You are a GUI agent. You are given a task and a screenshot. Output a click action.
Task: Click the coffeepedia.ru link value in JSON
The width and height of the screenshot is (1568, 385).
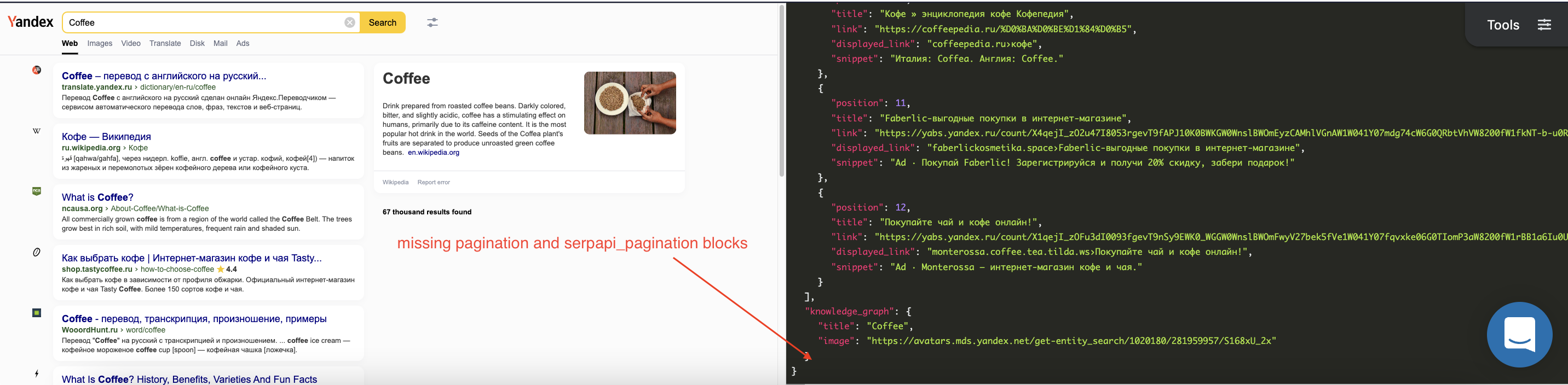1004,29
